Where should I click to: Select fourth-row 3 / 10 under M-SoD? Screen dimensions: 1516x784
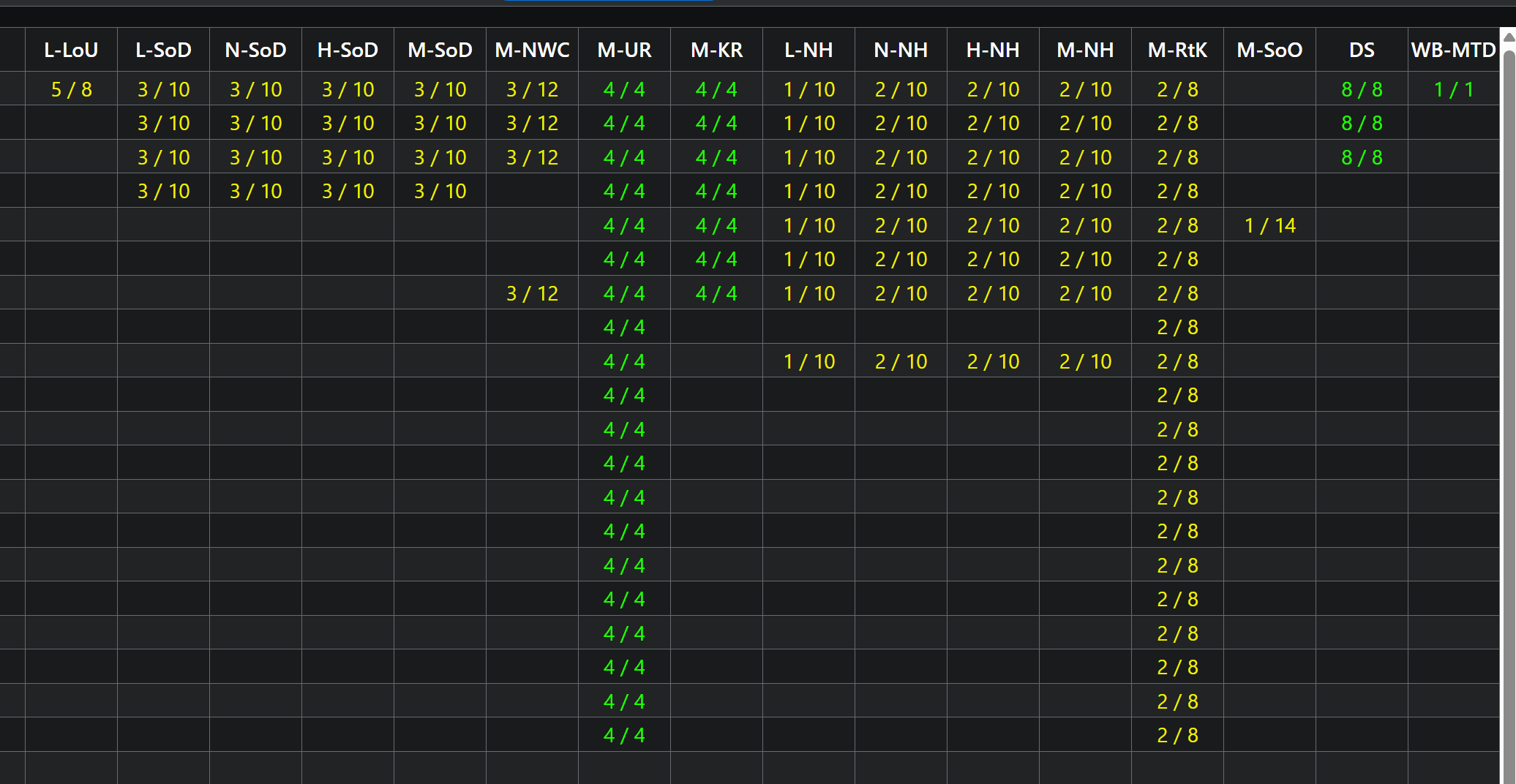[440, 191]
